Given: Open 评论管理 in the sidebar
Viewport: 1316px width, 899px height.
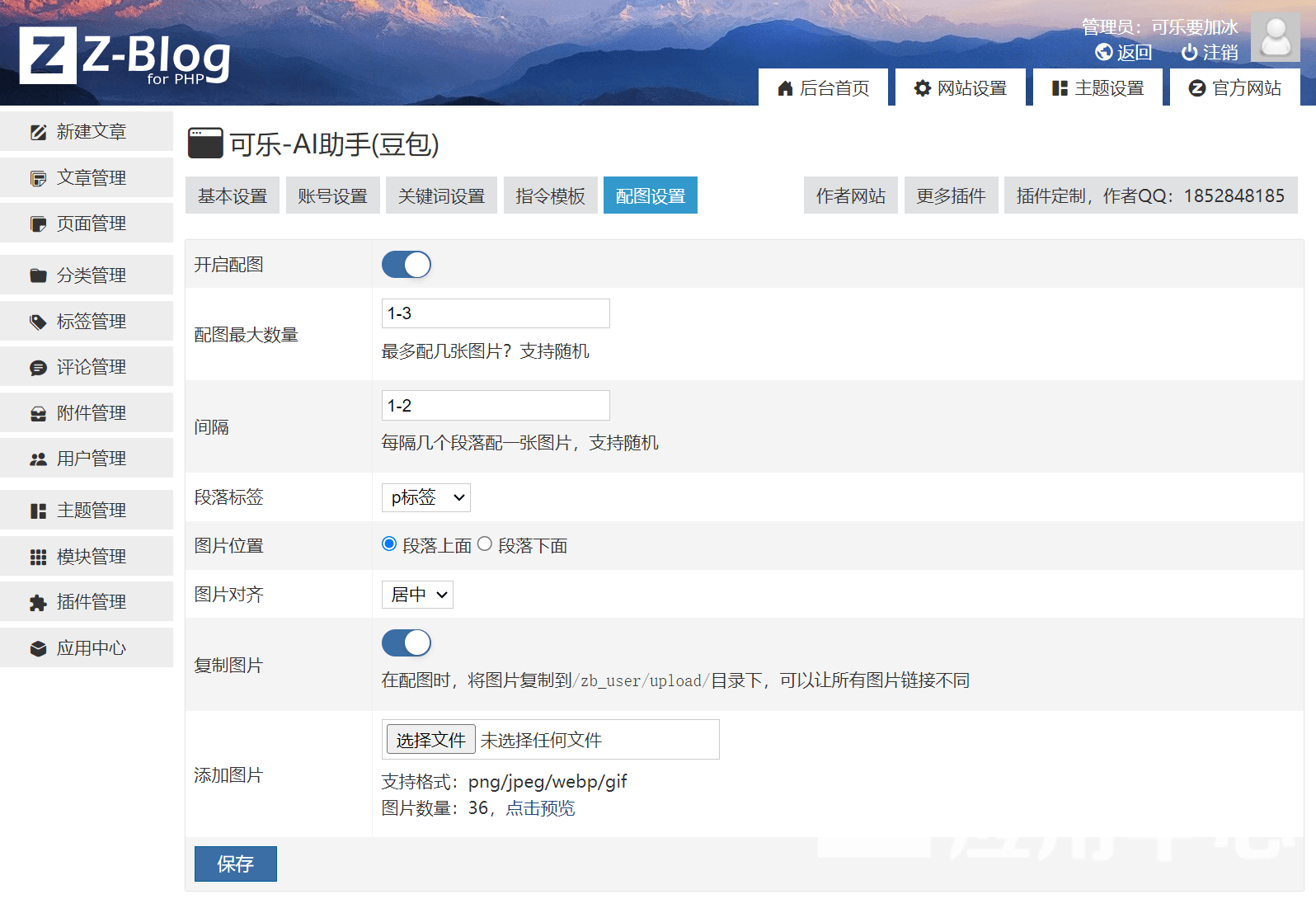Looking at the screenshot, I should (87, 367).
